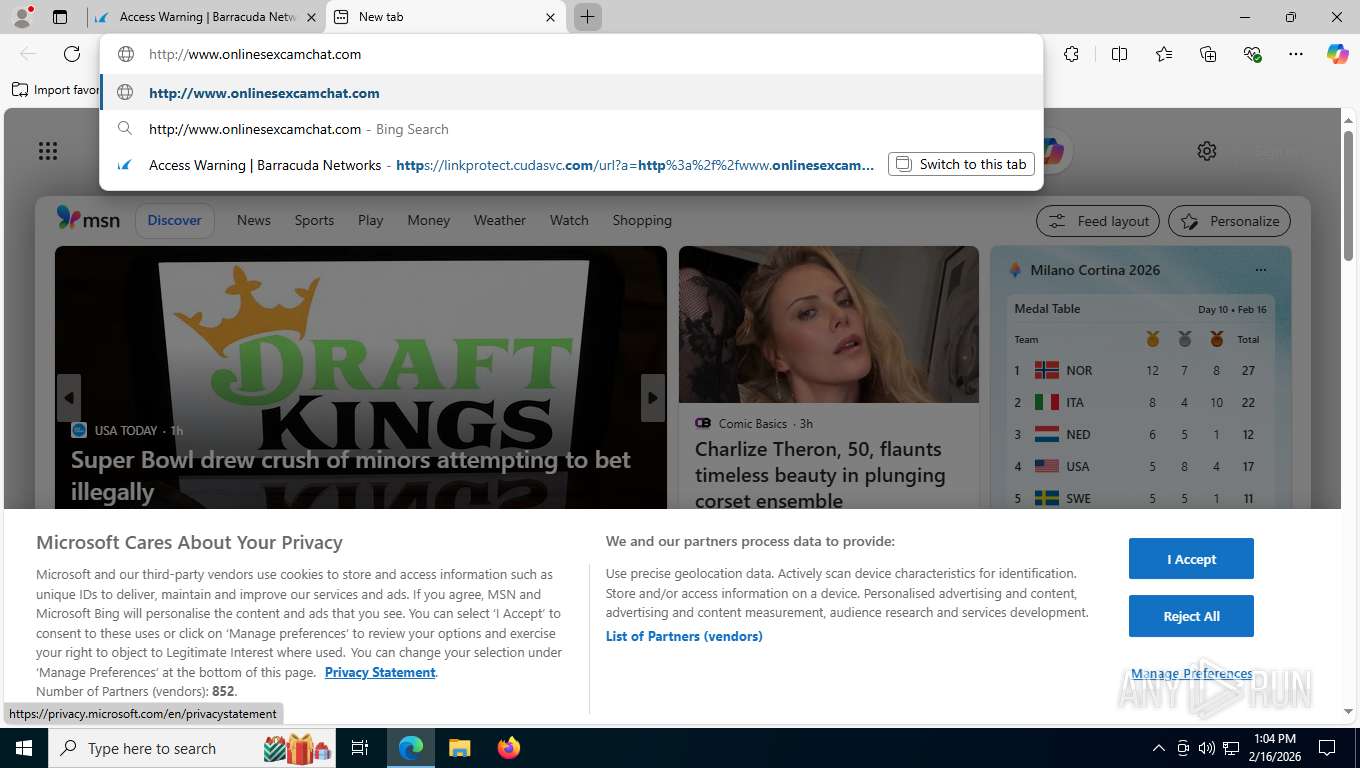Go to previous carousel story arrow

coord(68,398)
